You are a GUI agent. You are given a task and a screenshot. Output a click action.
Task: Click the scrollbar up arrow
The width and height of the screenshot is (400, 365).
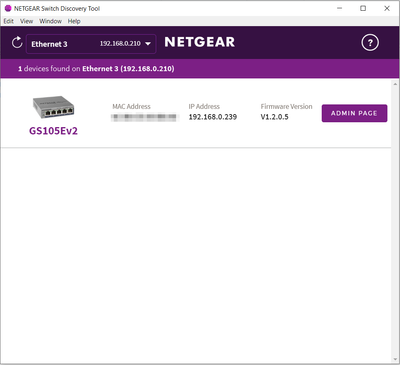click(396, 84)
